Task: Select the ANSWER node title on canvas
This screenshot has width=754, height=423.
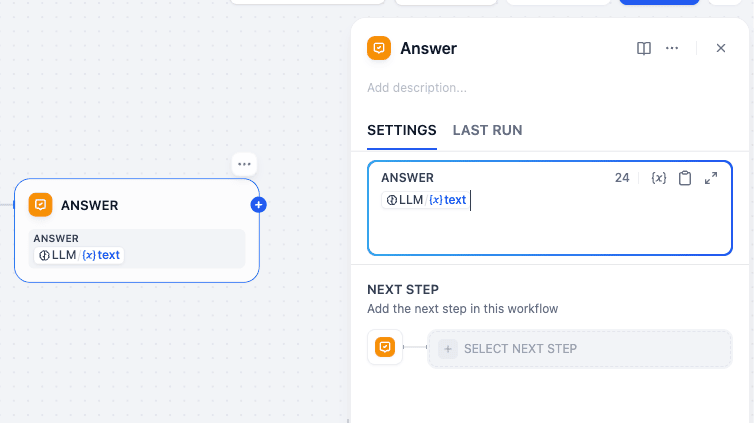Action: point(89,205)
